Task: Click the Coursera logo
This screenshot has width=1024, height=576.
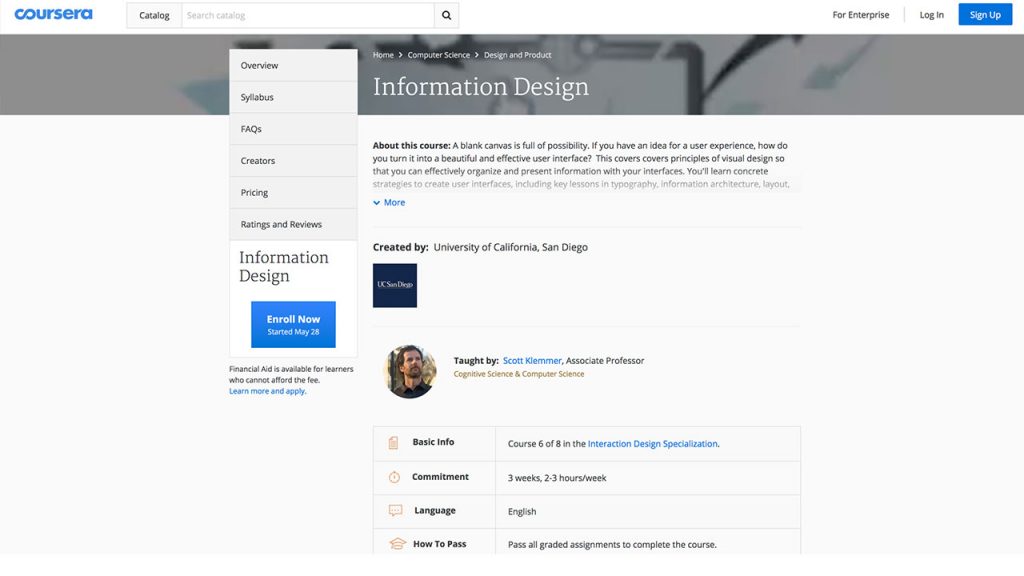Action: pyautogui.click(x=53, y=14)
